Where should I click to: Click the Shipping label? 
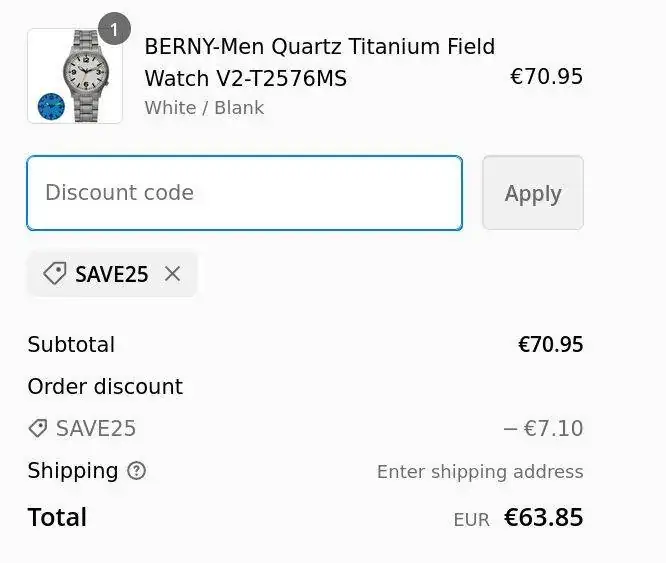[x=72, y=471]
